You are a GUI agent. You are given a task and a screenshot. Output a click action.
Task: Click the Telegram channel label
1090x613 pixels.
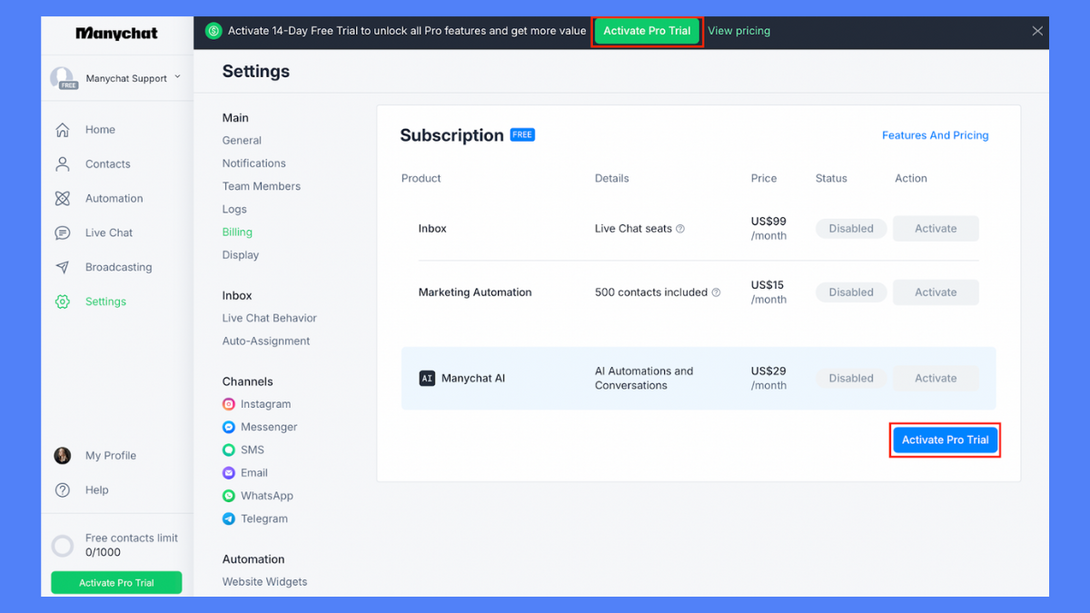coord(264,518)
